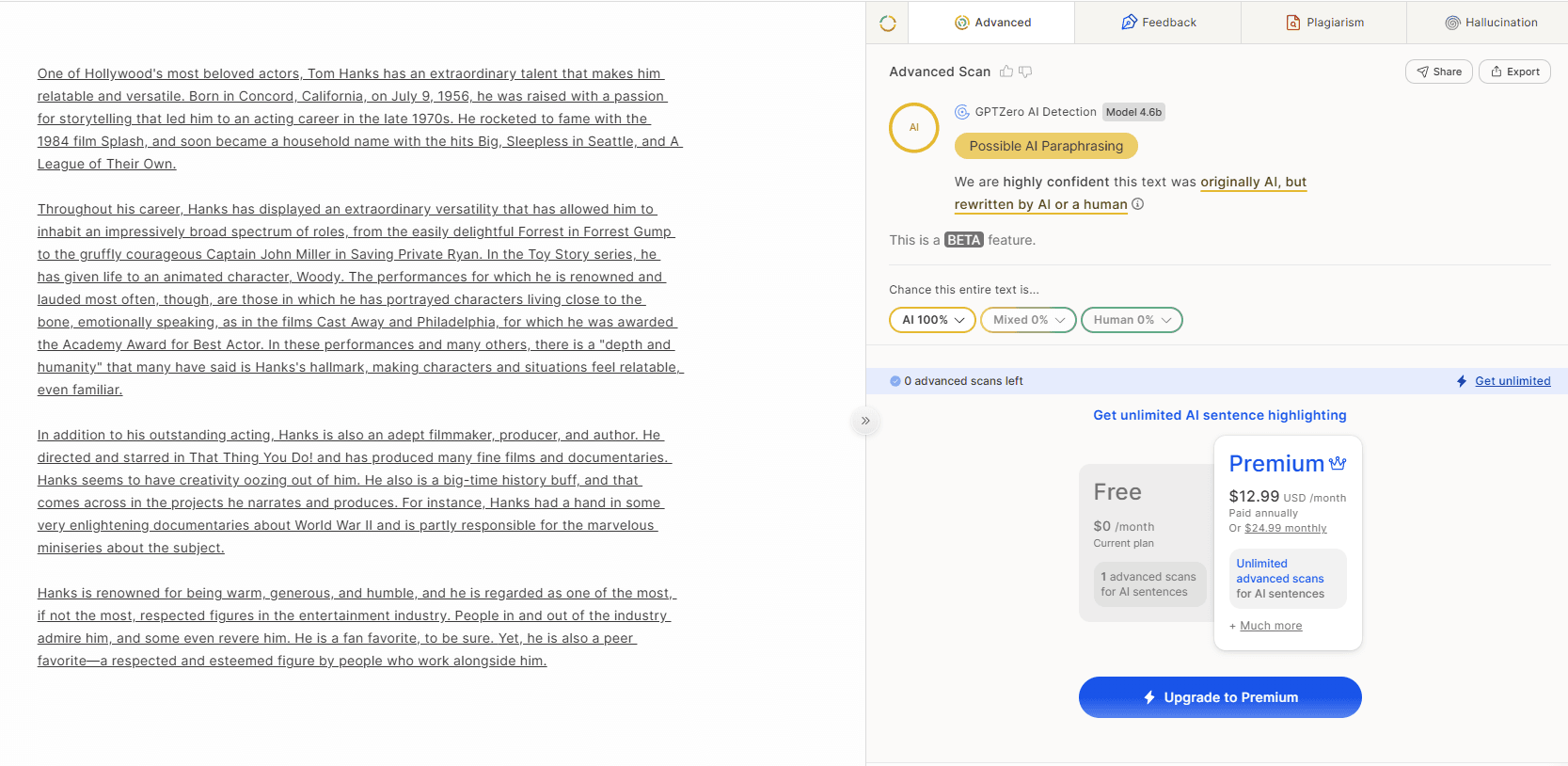Open the Get unlimited link
This screenshot has height=766, width=1568.
[x=1513, y=381]
